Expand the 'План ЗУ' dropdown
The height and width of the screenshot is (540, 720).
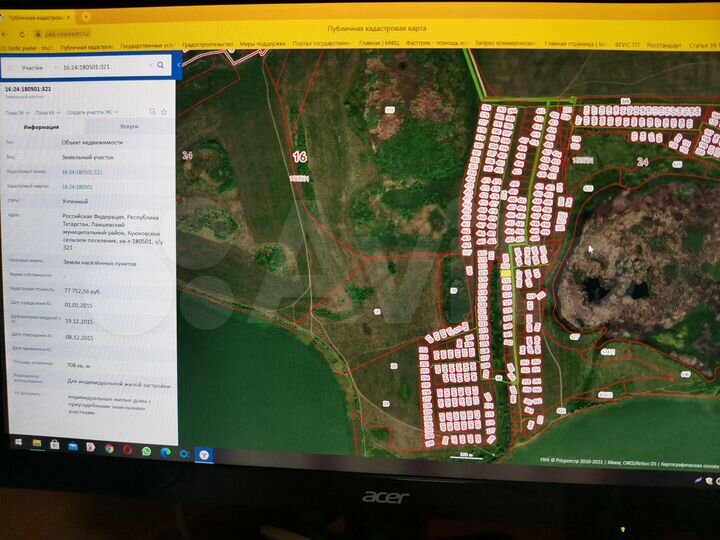click(x=16, y=113)
